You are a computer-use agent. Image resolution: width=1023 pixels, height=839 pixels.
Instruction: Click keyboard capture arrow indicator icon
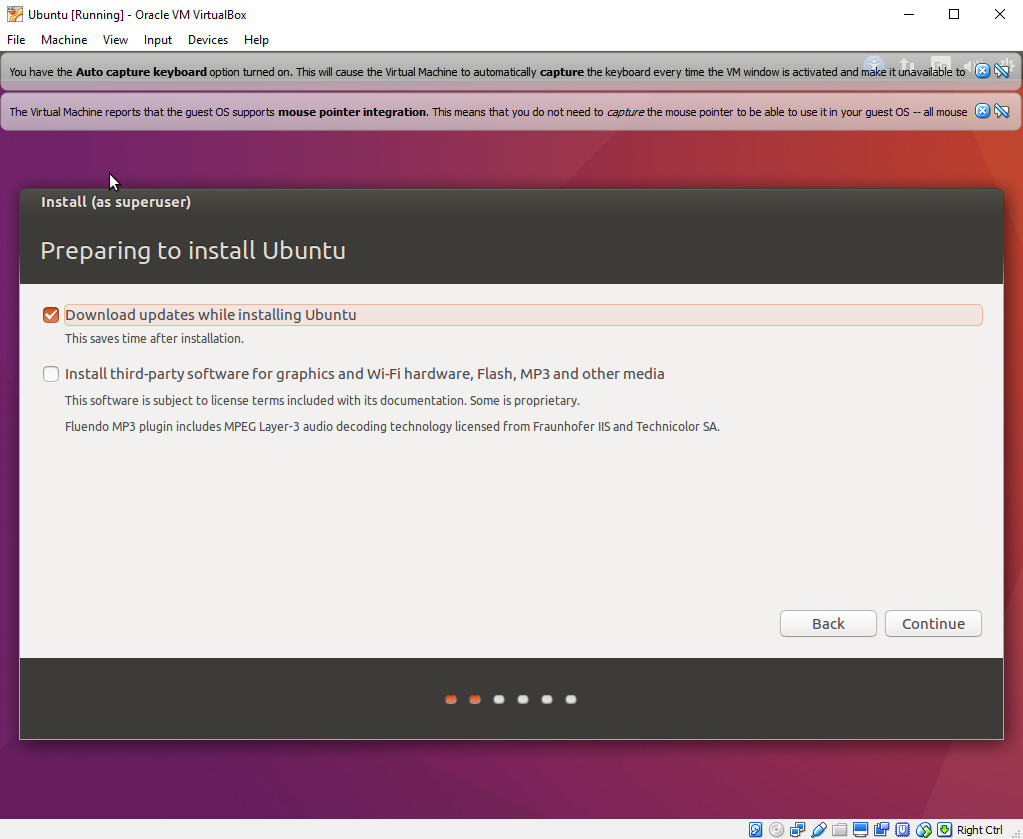click(944, 830)
